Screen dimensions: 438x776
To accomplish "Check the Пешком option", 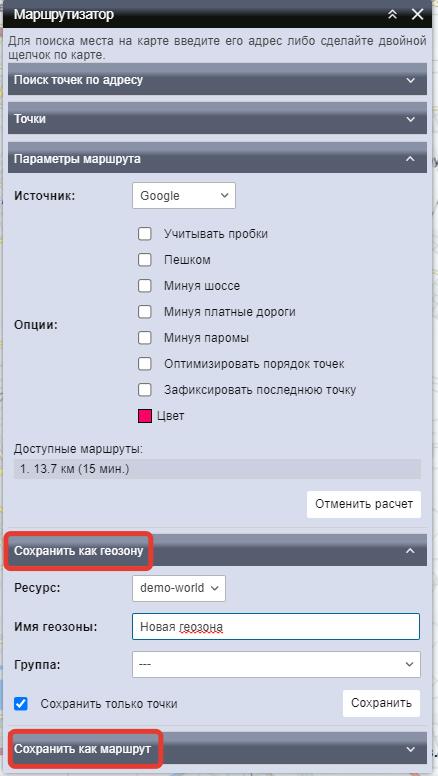I will click(145, 260).
